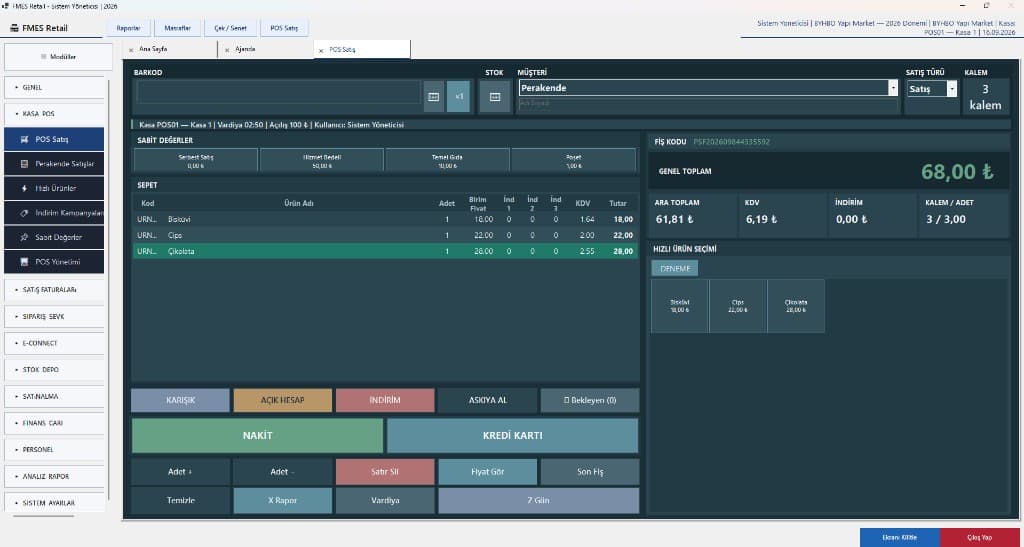
Task: Open the Çek / Senet toolbar button
Action: point(230,28)
